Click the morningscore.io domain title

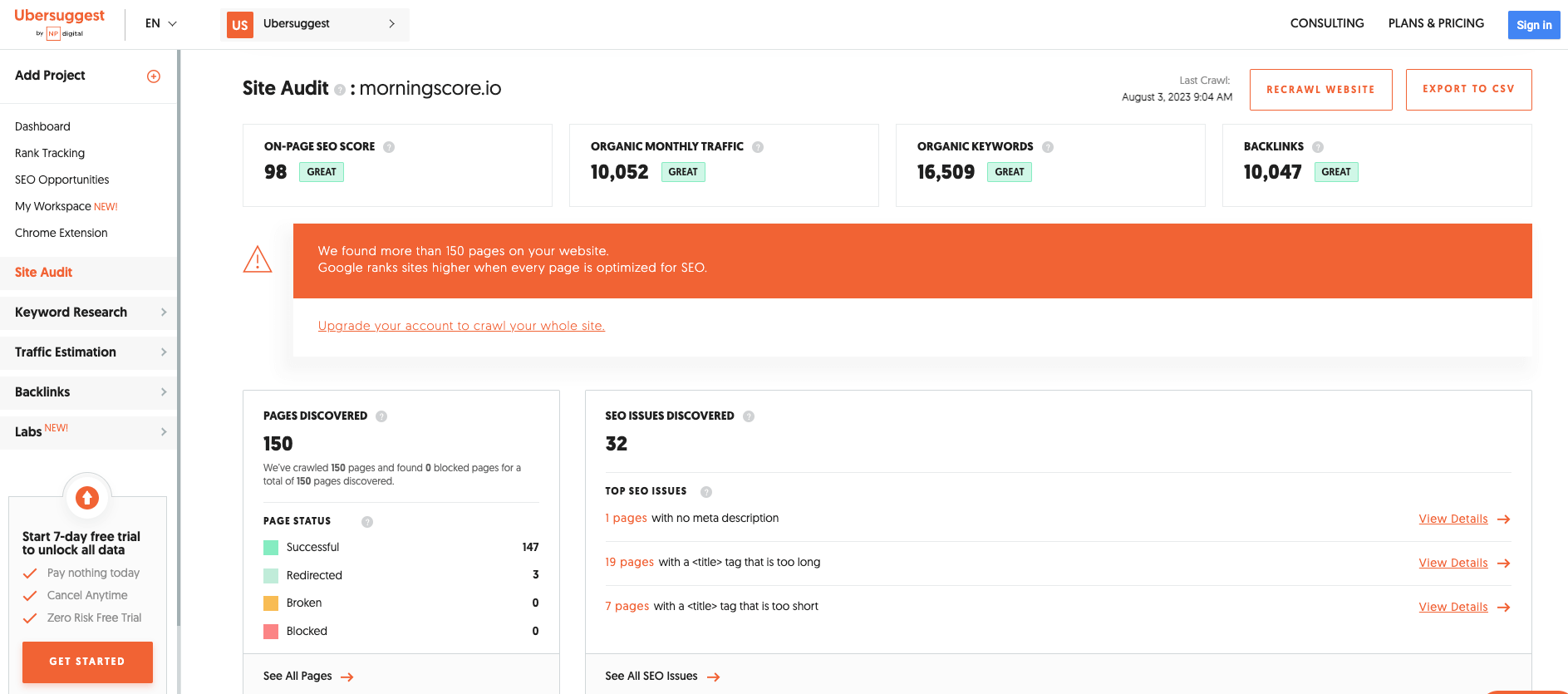430,88
